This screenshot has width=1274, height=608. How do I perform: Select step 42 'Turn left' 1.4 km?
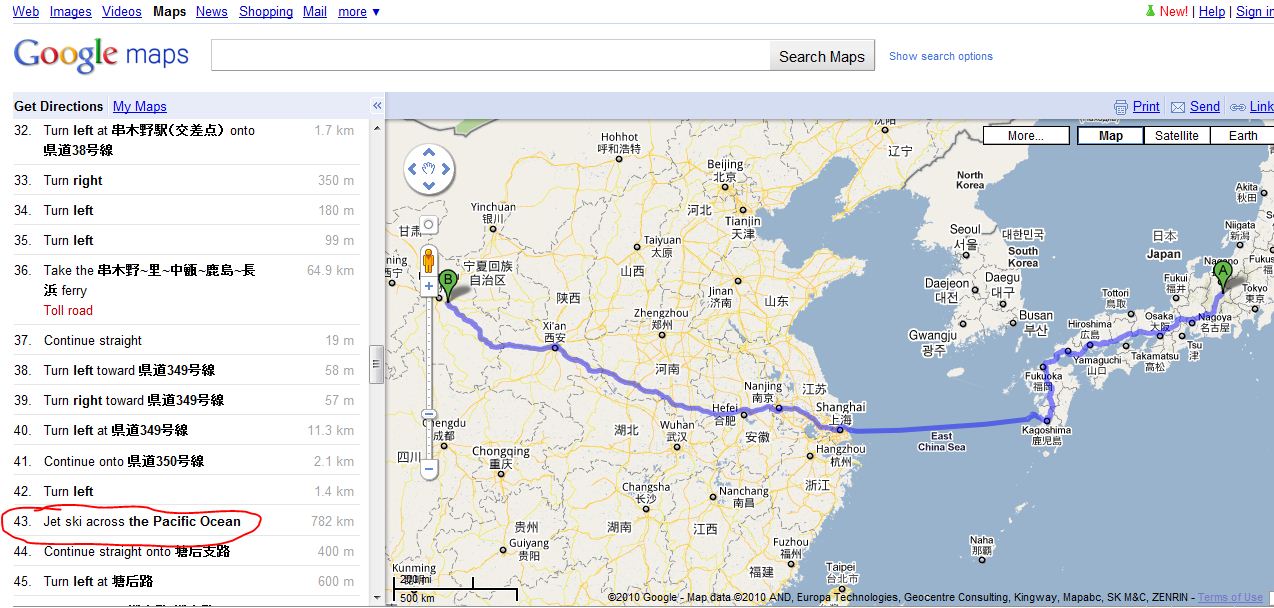(x=184, y=491)
